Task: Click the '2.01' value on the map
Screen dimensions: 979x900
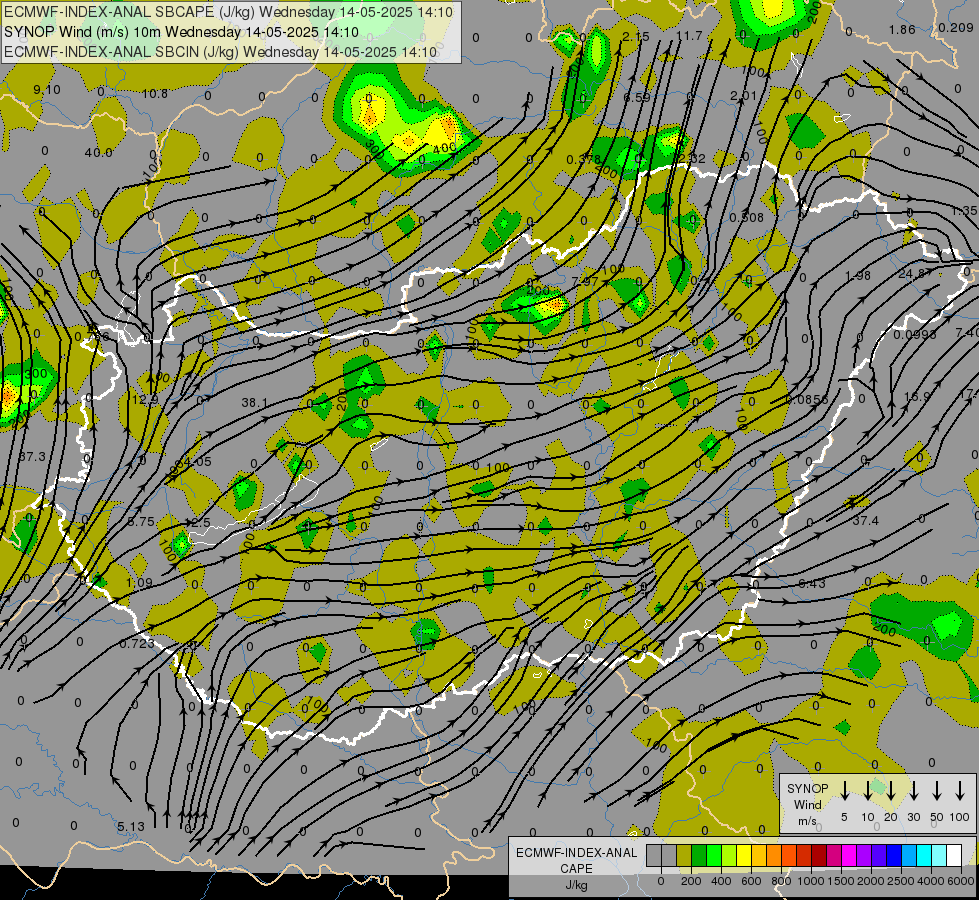Action: [743, 96]
